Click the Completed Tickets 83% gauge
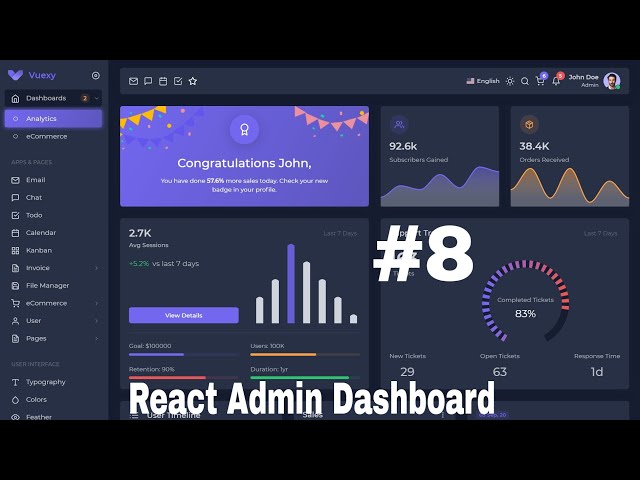 [525, 301]
